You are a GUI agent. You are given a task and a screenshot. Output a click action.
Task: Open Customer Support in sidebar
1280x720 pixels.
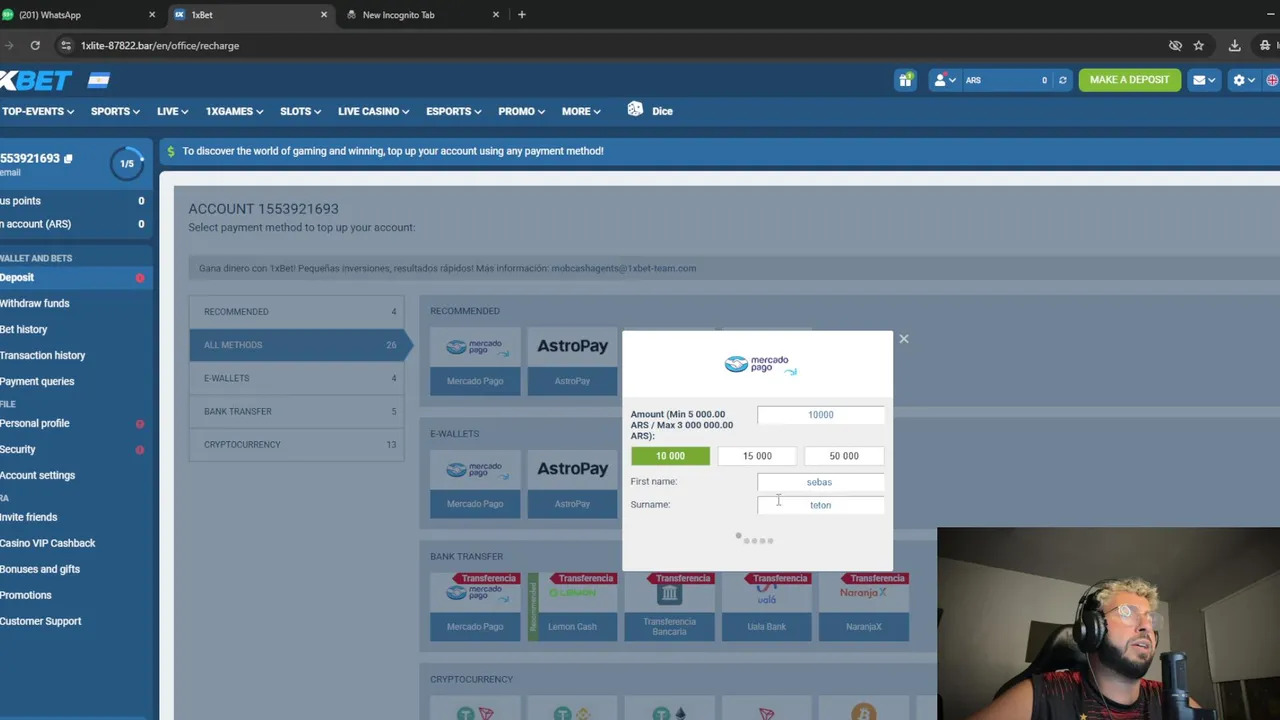coord(75,621)
